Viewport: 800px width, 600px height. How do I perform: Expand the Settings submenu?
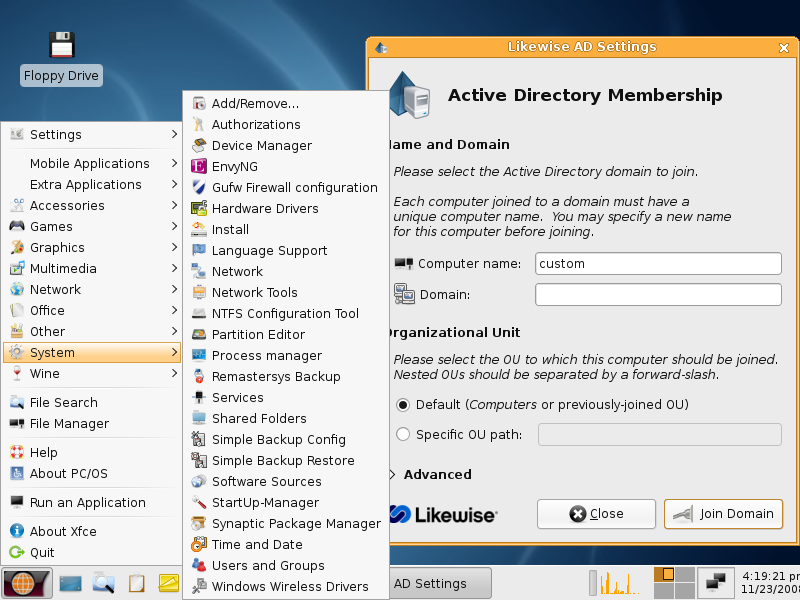(92, 134)
